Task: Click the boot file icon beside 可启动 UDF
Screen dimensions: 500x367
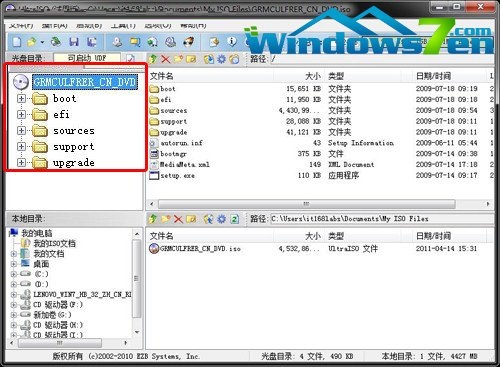Action: (131, 59)
